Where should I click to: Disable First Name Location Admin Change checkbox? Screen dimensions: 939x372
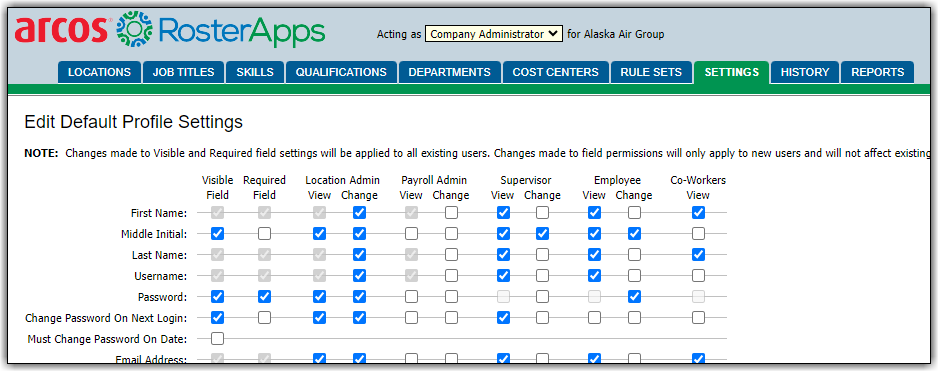(x=359, y=213)
